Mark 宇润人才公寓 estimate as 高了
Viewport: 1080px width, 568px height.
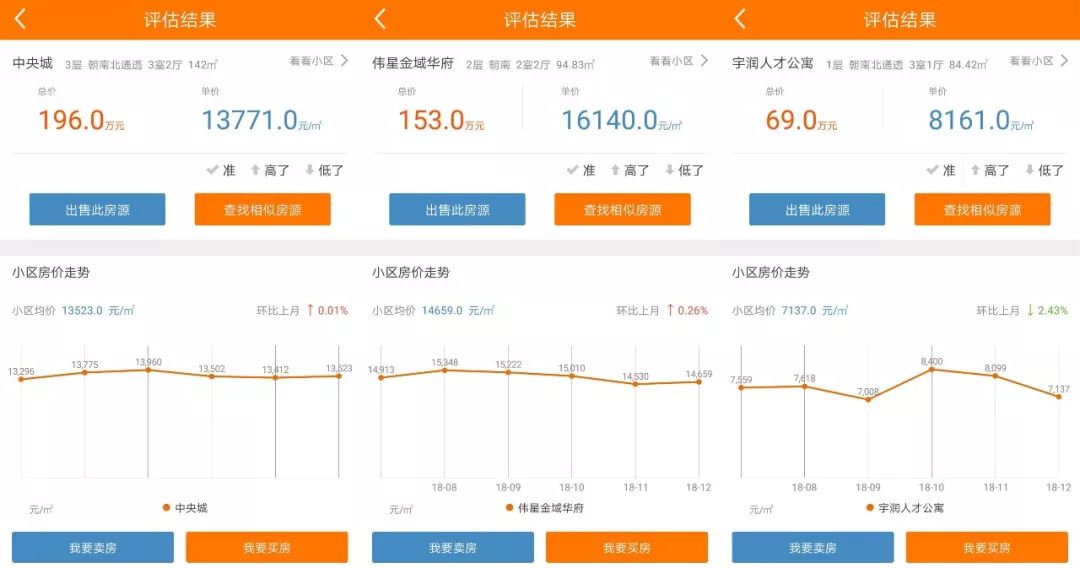pyautogui.click(x=990, y=170)
